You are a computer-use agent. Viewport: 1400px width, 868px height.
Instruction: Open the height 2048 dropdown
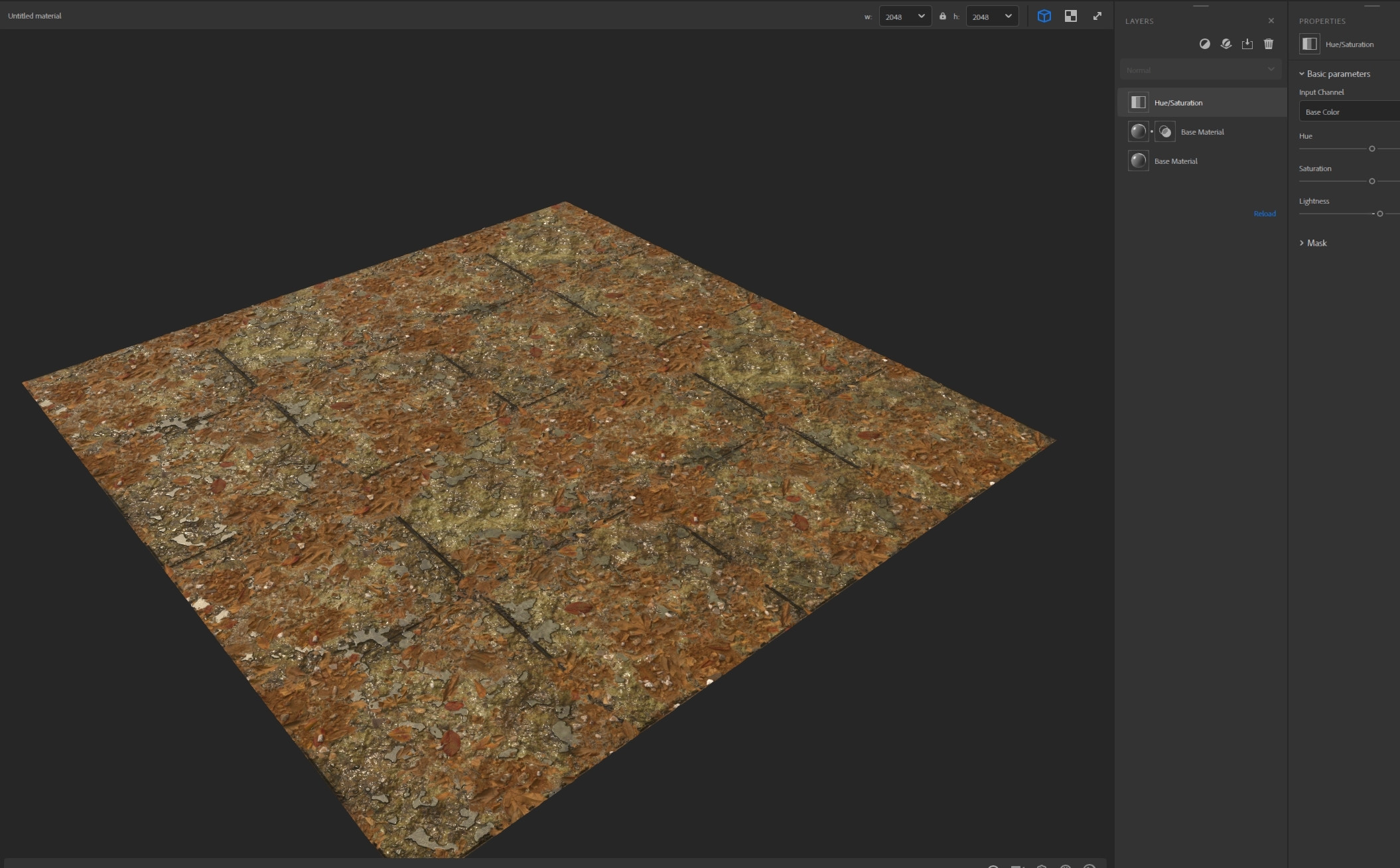(992, 17)
